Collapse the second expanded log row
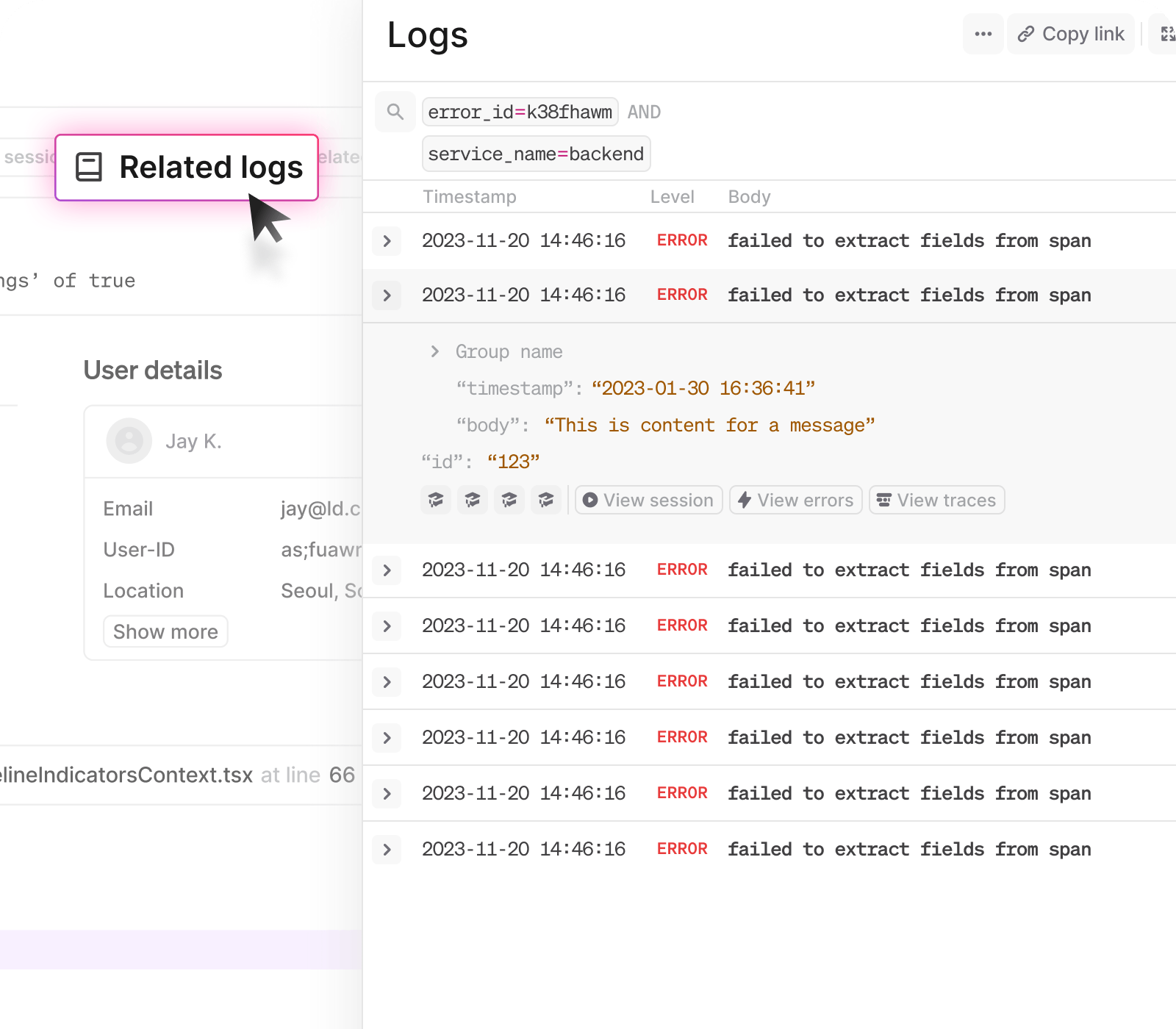Image resolution: width=1176 pixels, height=1029 pixels. (x=387, y=295)
